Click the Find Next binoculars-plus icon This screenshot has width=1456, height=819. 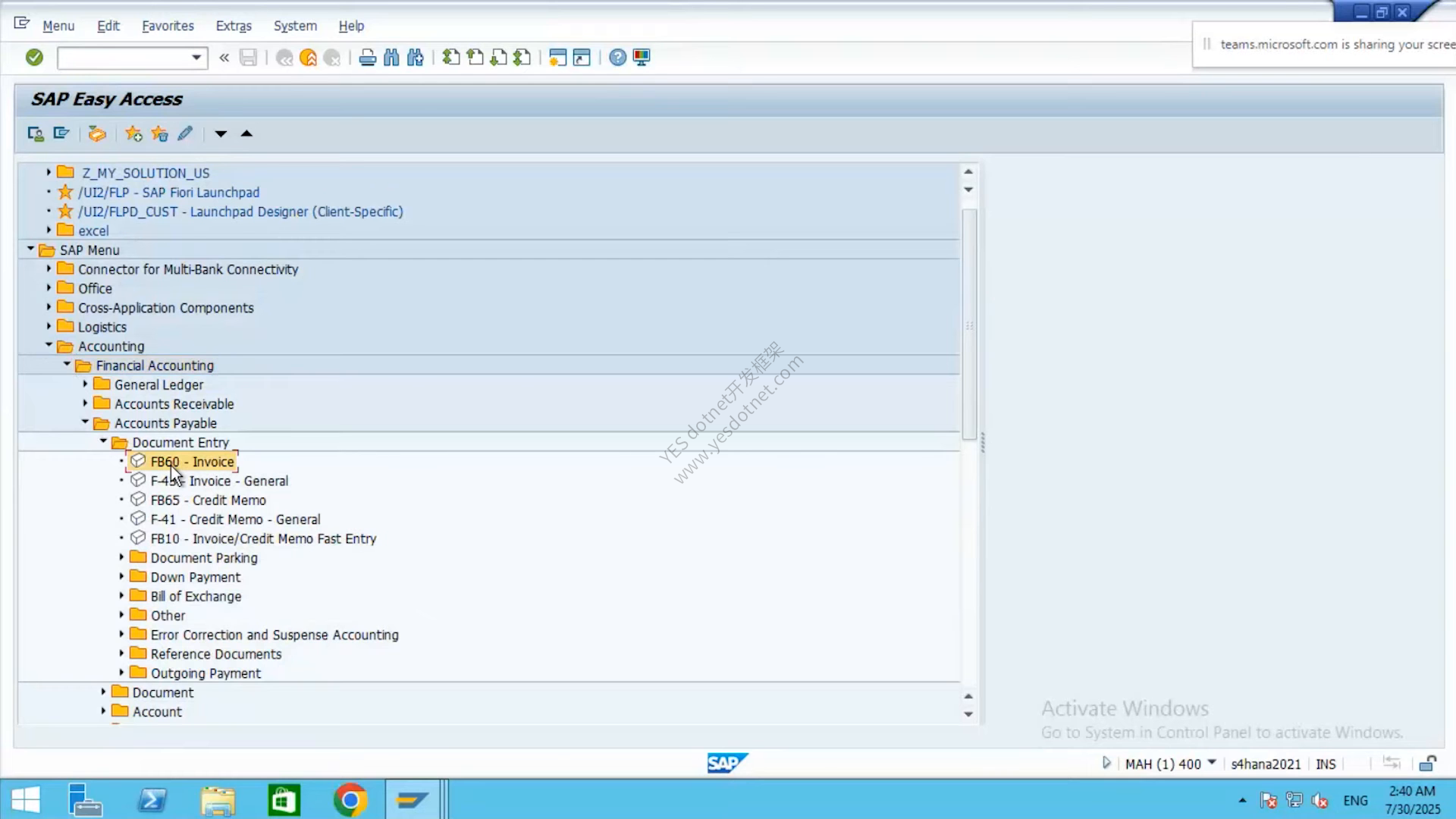coord(416,58)
